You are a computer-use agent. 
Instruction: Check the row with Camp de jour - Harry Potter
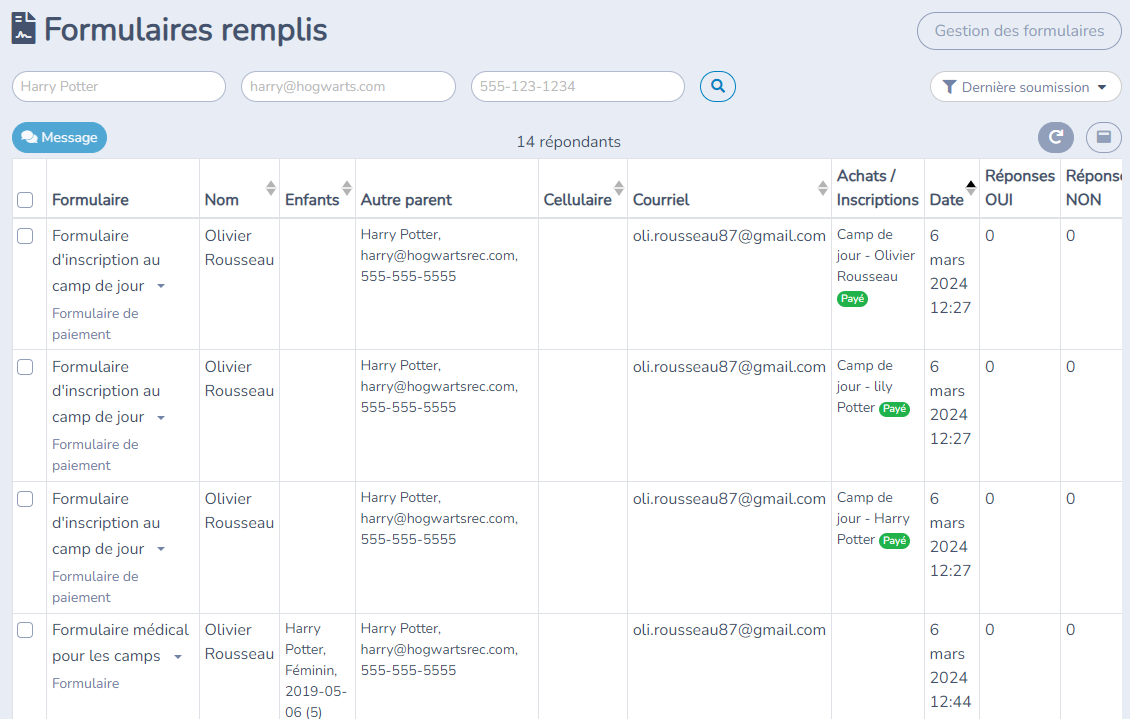click(x=25, y=499)
